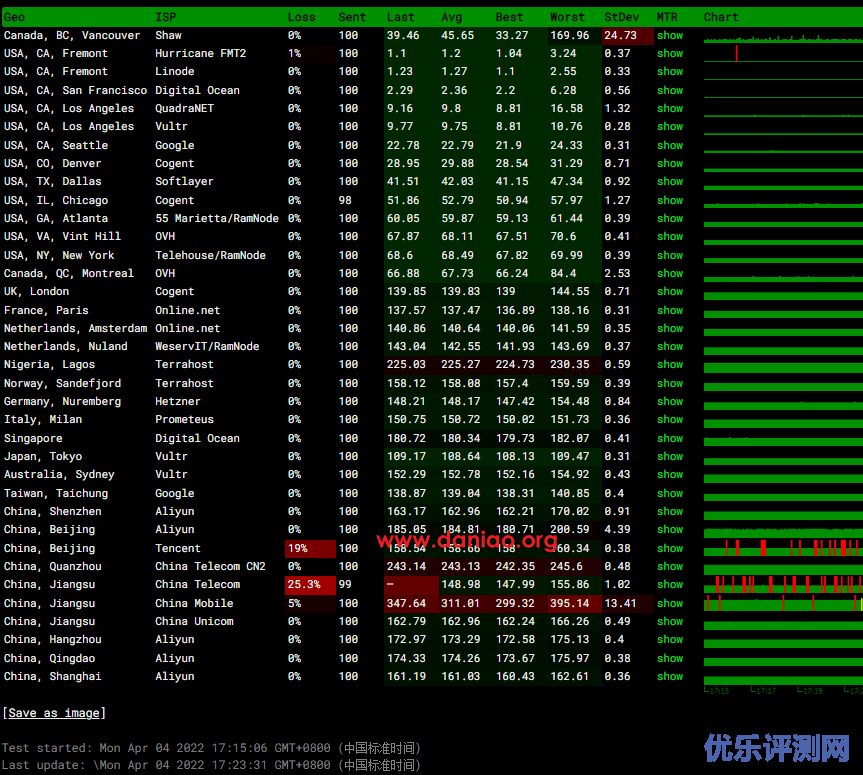The width and height of the screenshot is (863, 775).
Task: Show MTR for Japan Tokyo Vultr
Action: 670,456
